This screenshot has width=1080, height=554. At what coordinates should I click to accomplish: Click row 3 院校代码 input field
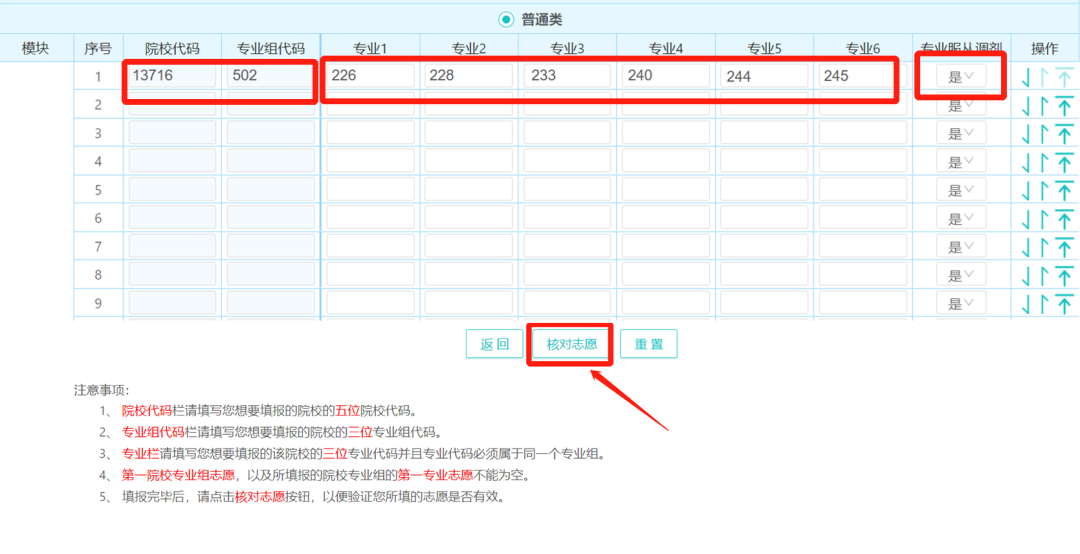tap(172, 133)
